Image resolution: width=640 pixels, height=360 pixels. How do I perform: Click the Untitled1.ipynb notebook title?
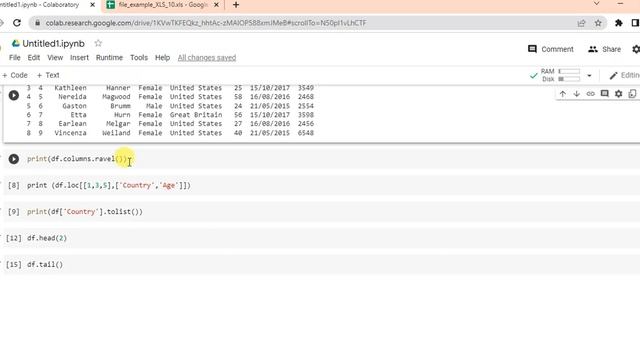(53, 43)
